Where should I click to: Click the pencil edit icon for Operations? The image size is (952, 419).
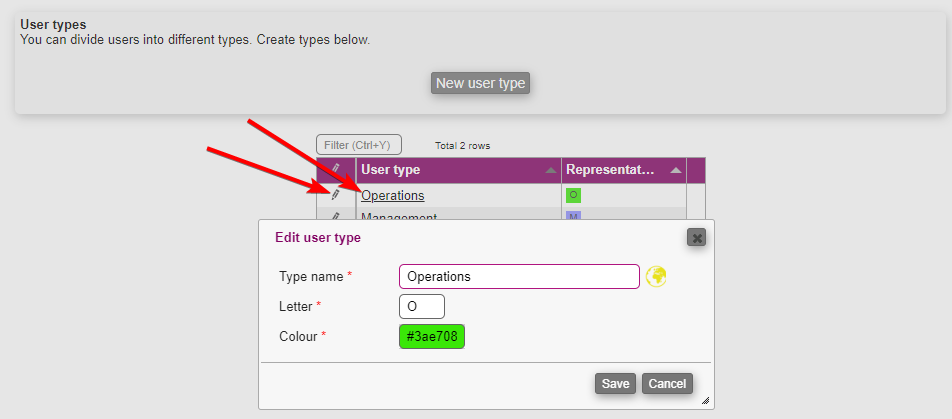336,195
